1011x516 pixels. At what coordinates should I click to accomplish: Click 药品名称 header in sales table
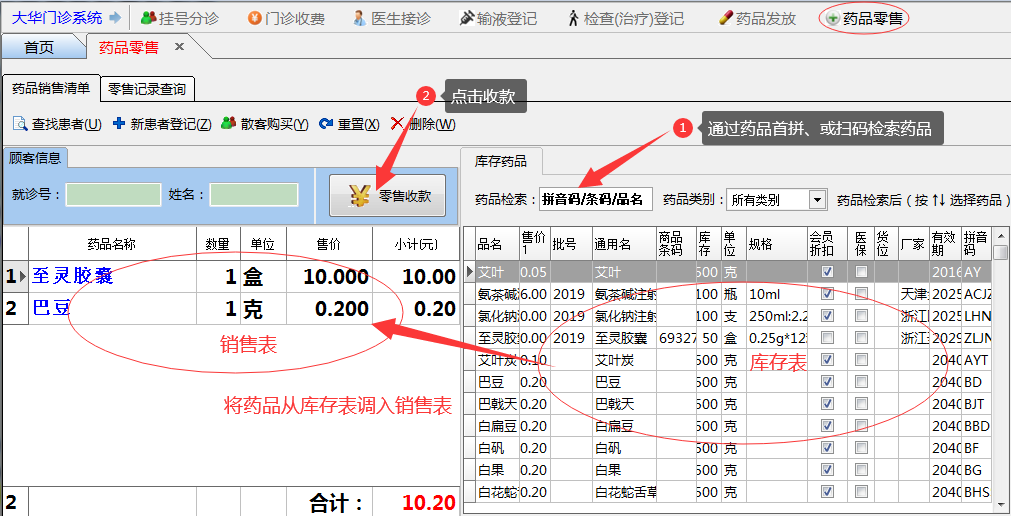[x=112, y=244]
